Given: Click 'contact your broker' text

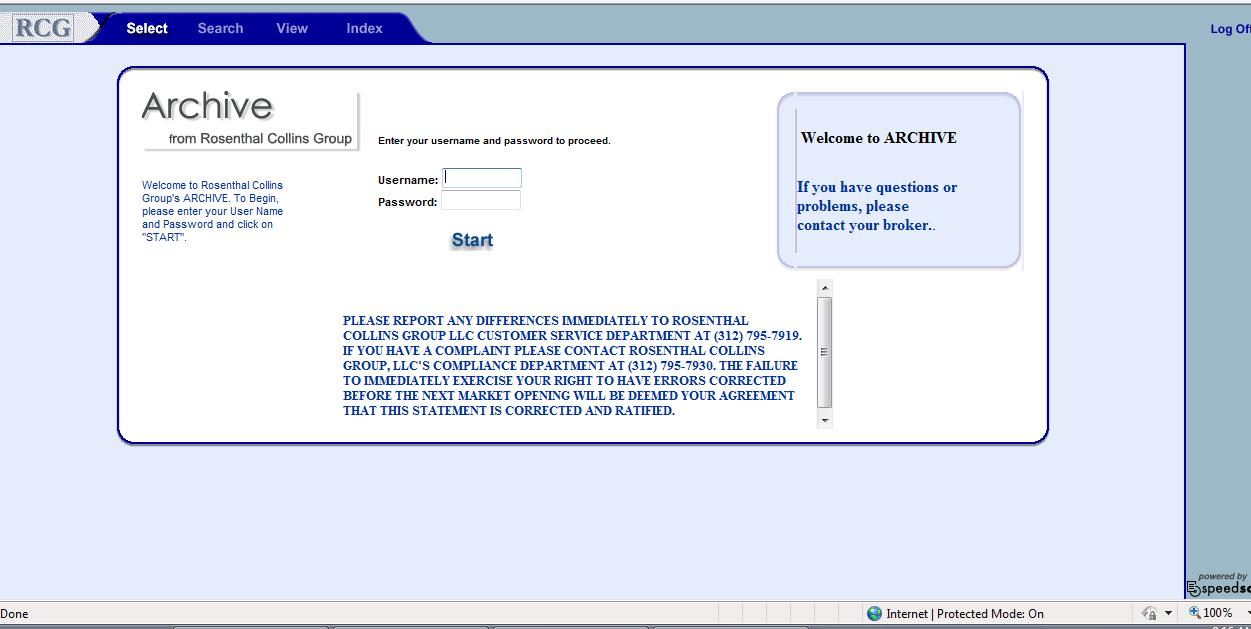Looking at the screenshot, I should click(x=864, y=225).
